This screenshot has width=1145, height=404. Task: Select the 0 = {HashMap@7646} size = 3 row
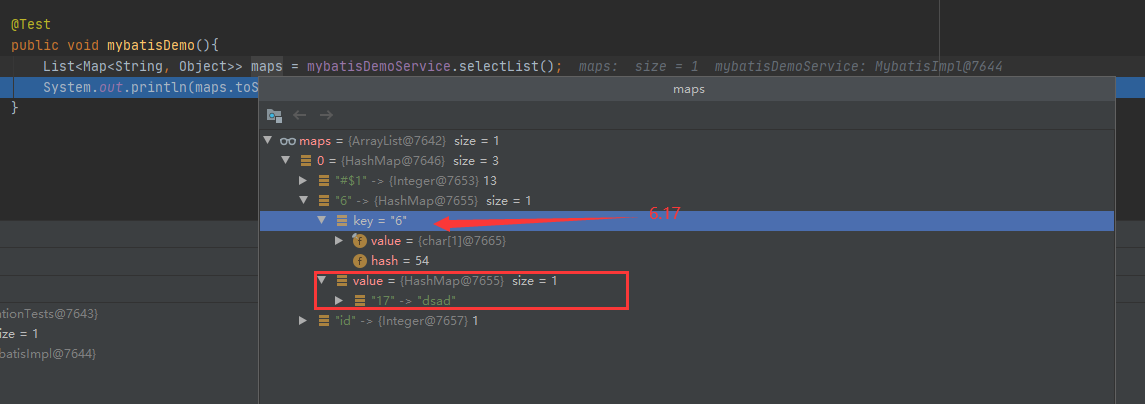tap(687, 160)
